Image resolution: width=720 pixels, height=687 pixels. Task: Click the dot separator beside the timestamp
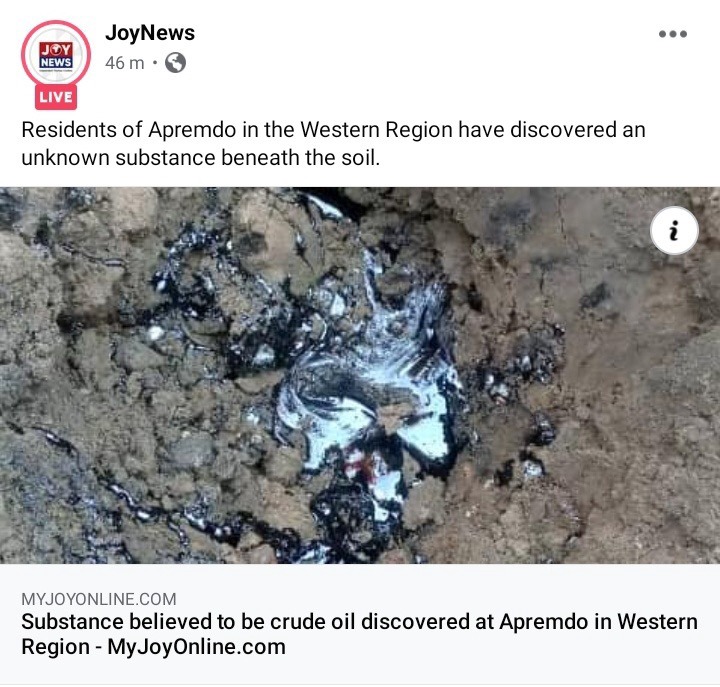[x=155, y=62]
